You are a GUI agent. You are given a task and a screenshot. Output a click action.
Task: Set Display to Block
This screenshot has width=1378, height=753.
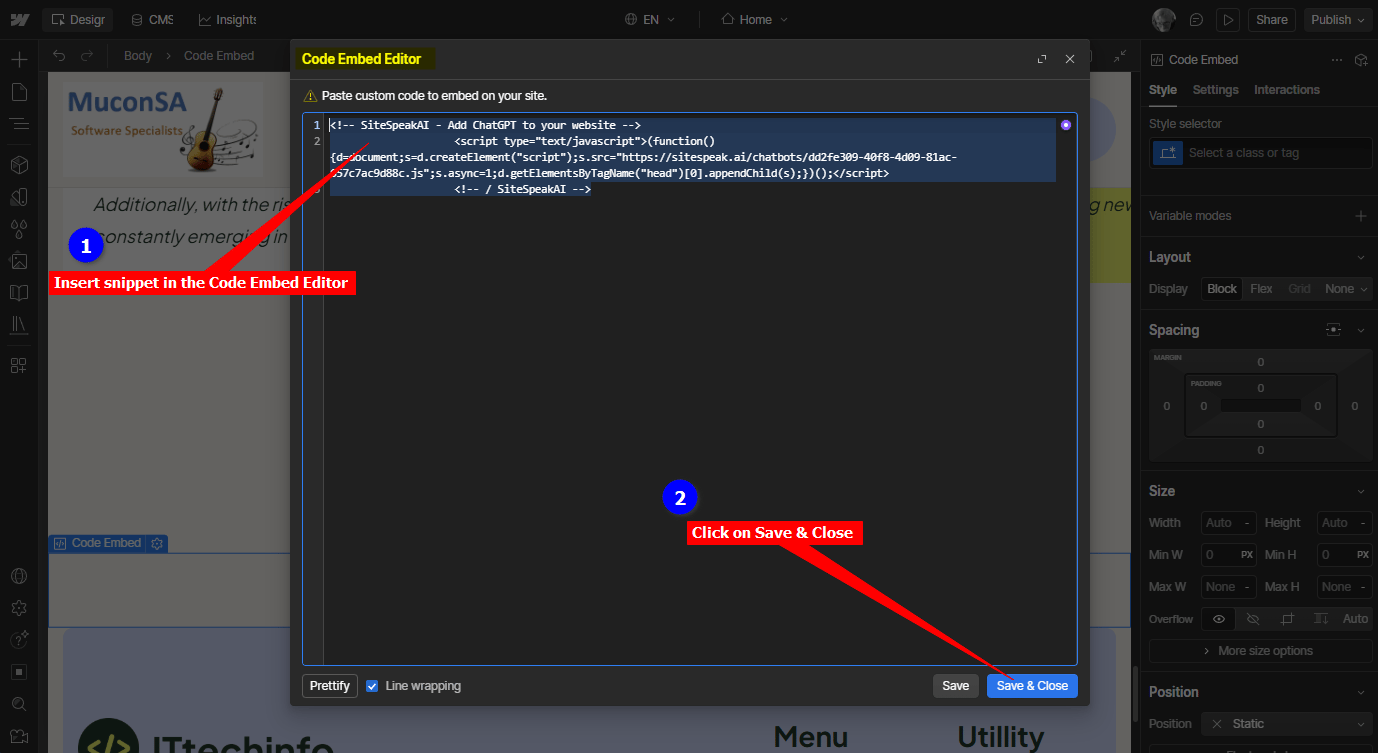pyautogui.click(x=1222, y=288)
